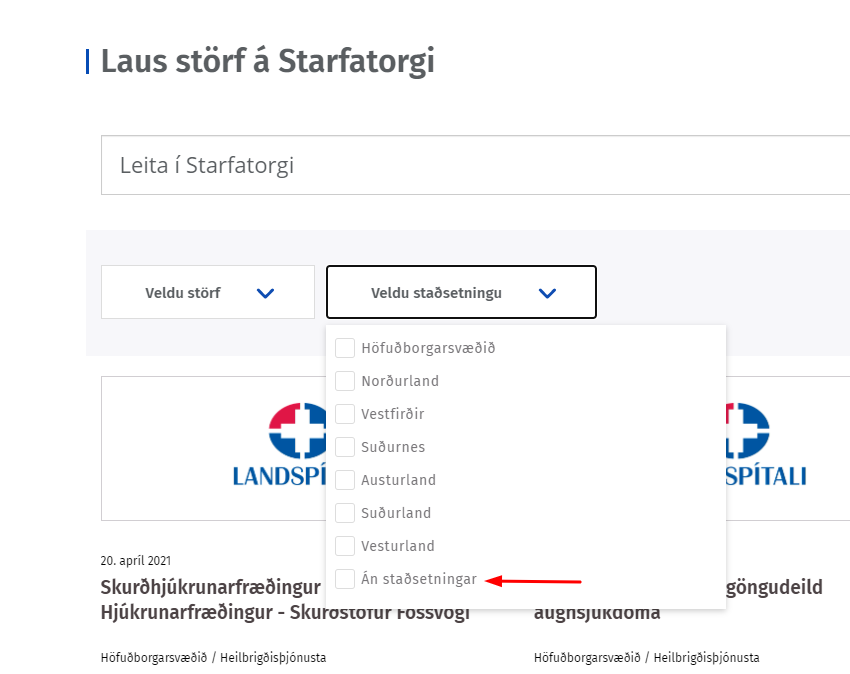Click the 20. apríl 2021 date label

tap(136, 561)
